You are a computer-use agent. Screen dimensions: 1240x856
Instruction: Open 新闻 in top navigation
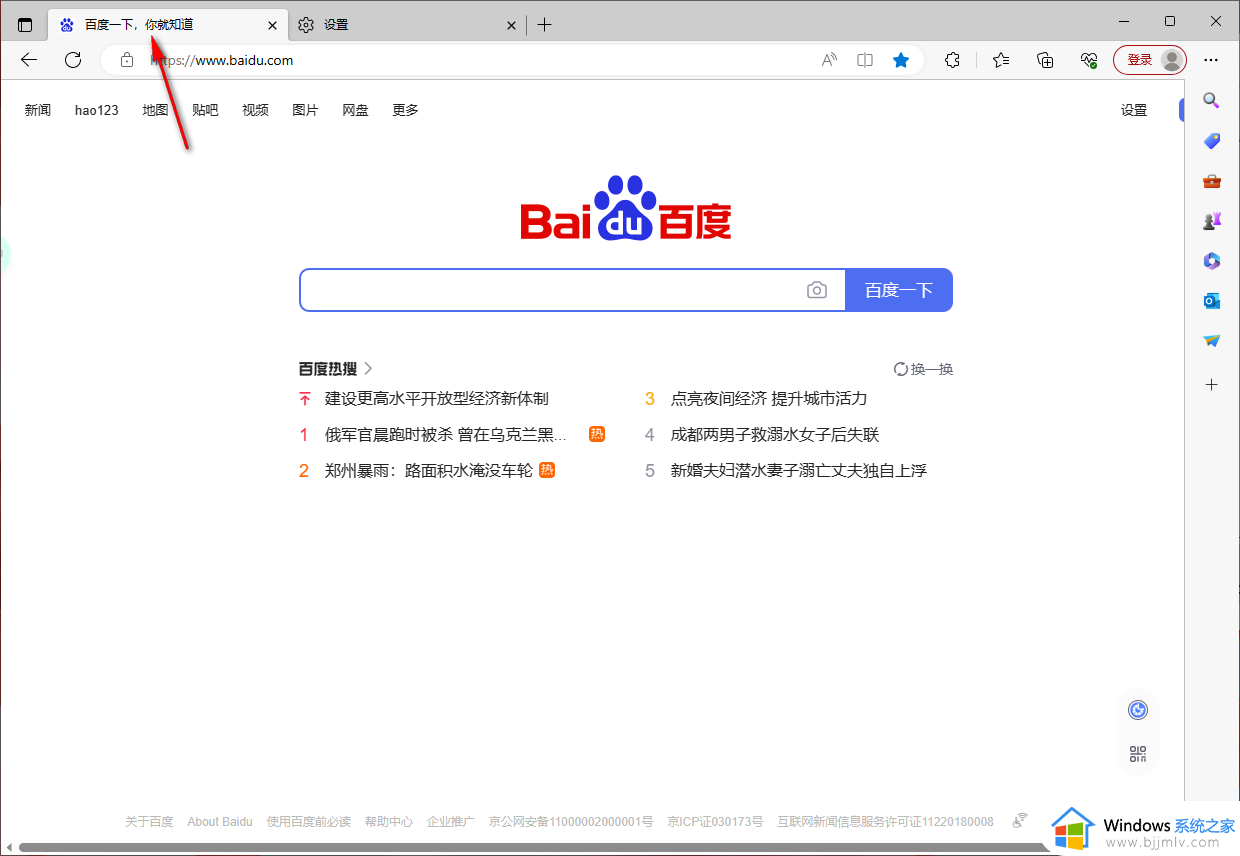38,110
